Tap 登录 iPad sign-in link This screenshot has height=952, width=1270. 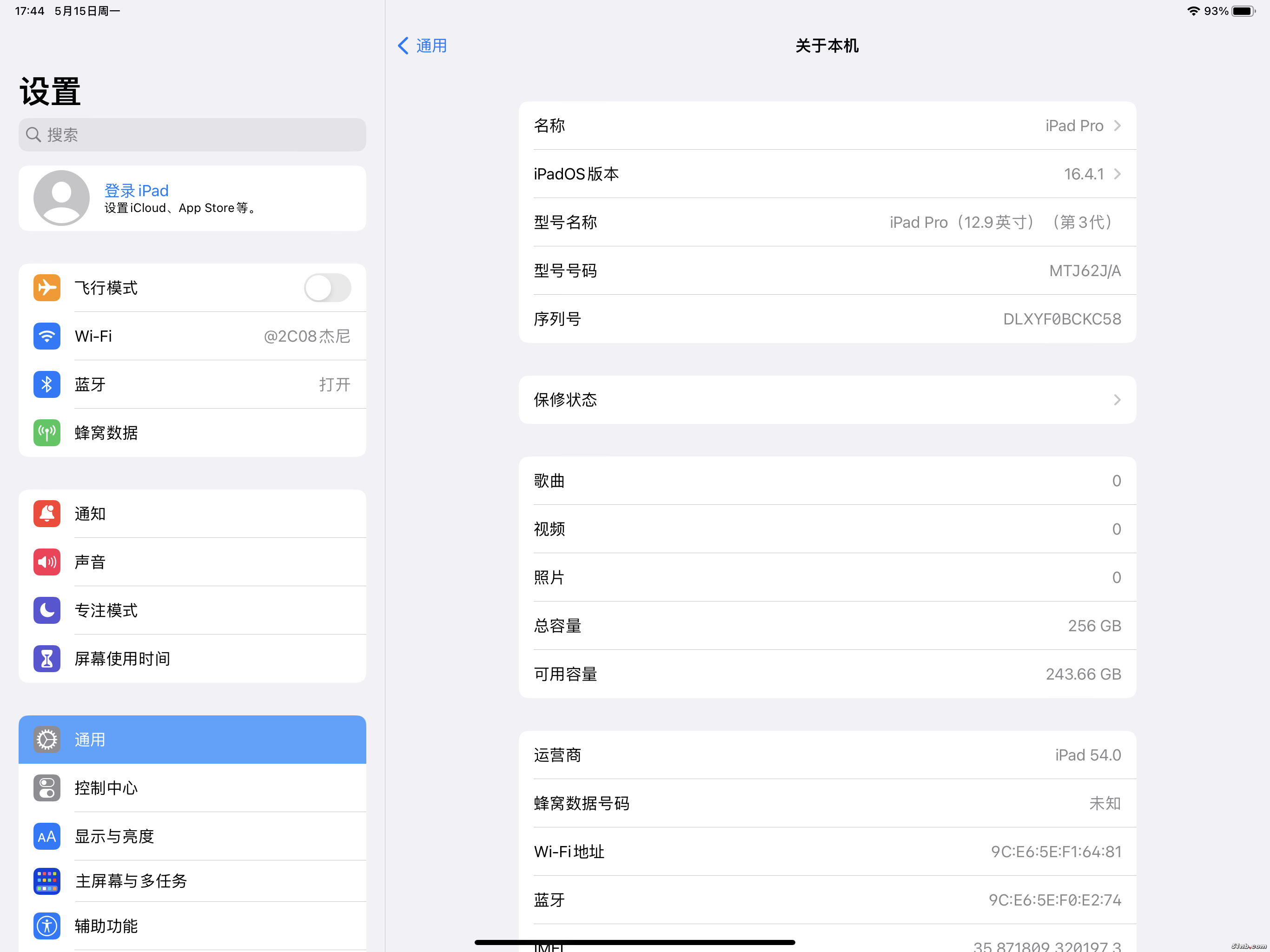click(x=136, y=191)
